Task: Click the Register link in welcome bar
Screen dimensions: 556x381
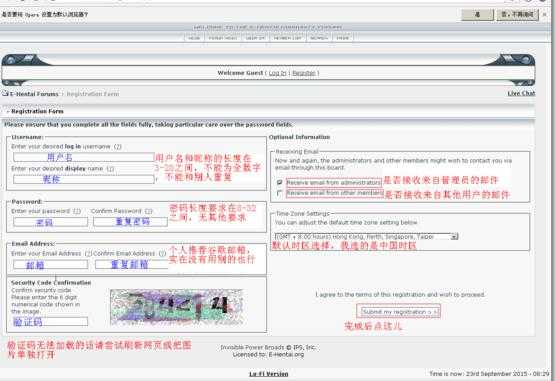Action: 304,73
